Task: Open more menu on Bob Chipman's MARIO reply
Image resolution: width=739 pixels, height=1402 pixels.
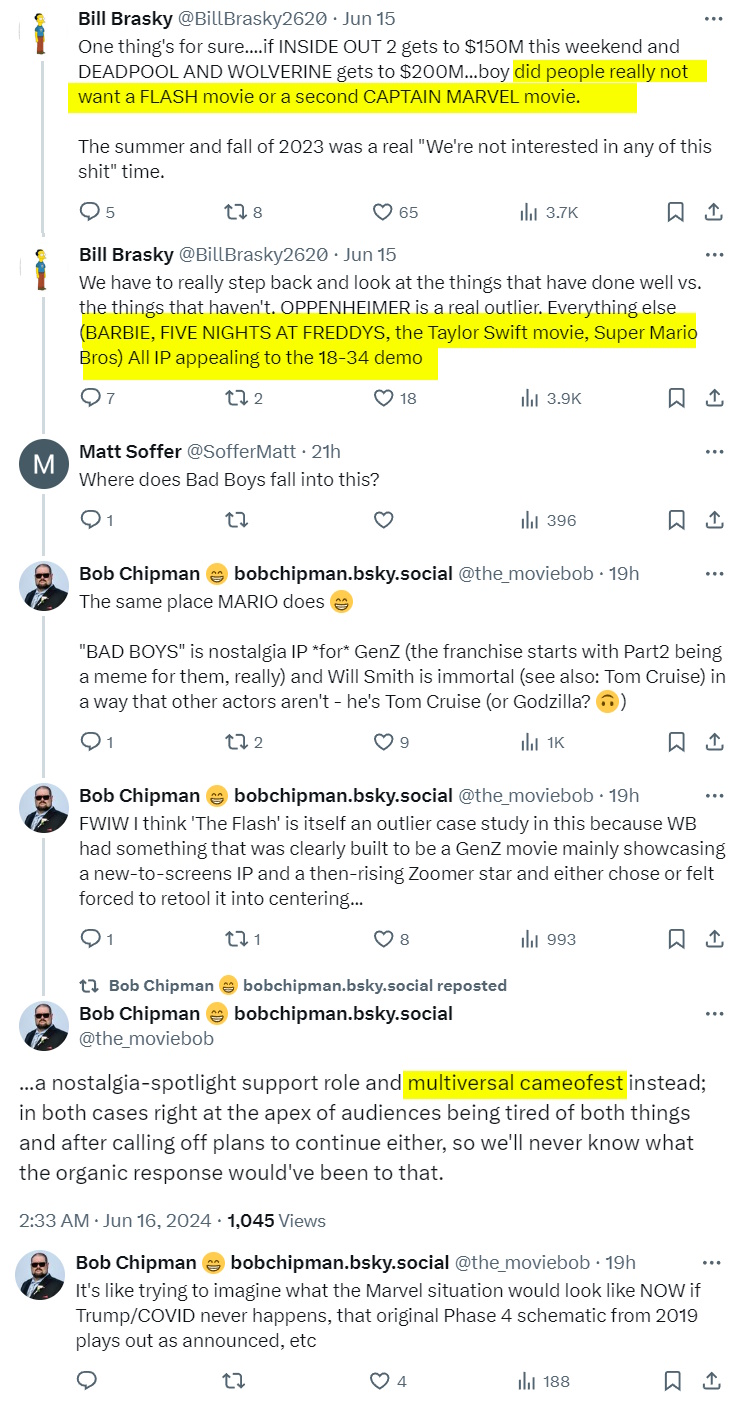Action: (x=713, y=573)
